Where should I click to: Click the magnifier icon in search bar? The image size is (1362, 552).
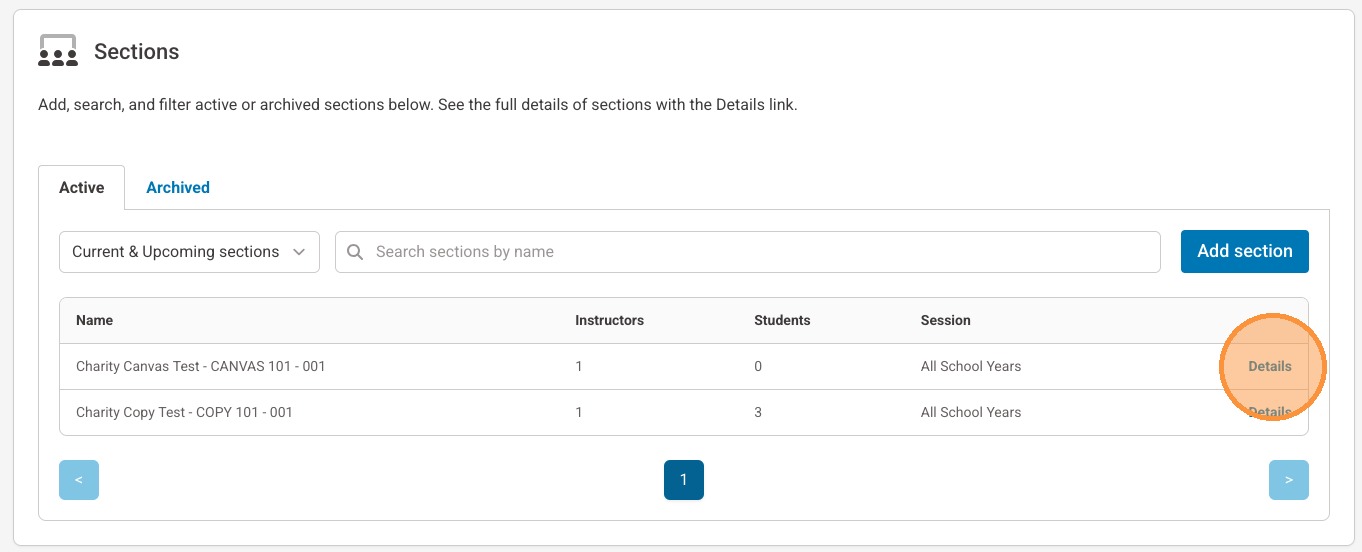354,252
